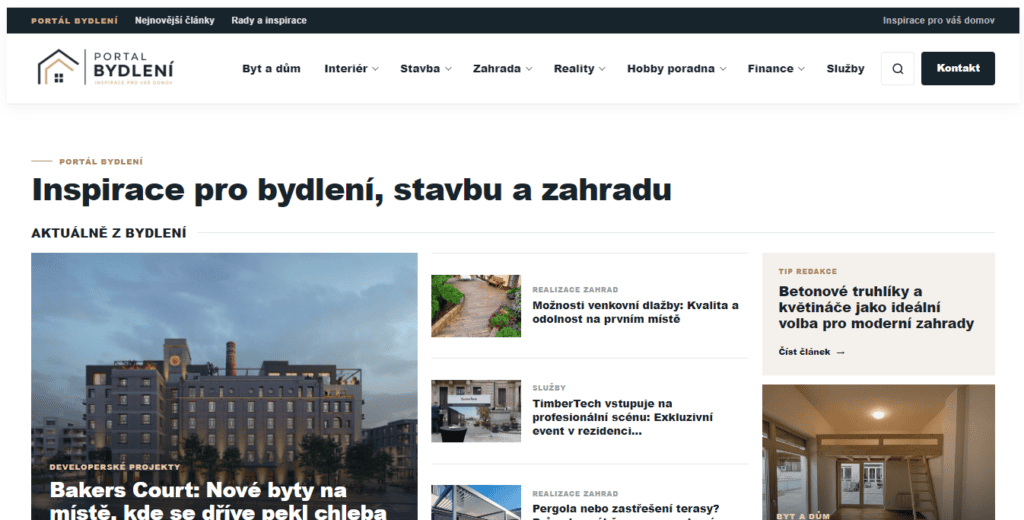Open the Interiér menu item
Image resolution: width=1024 pixels, height=520 pixels.
[x=346, y=69]
